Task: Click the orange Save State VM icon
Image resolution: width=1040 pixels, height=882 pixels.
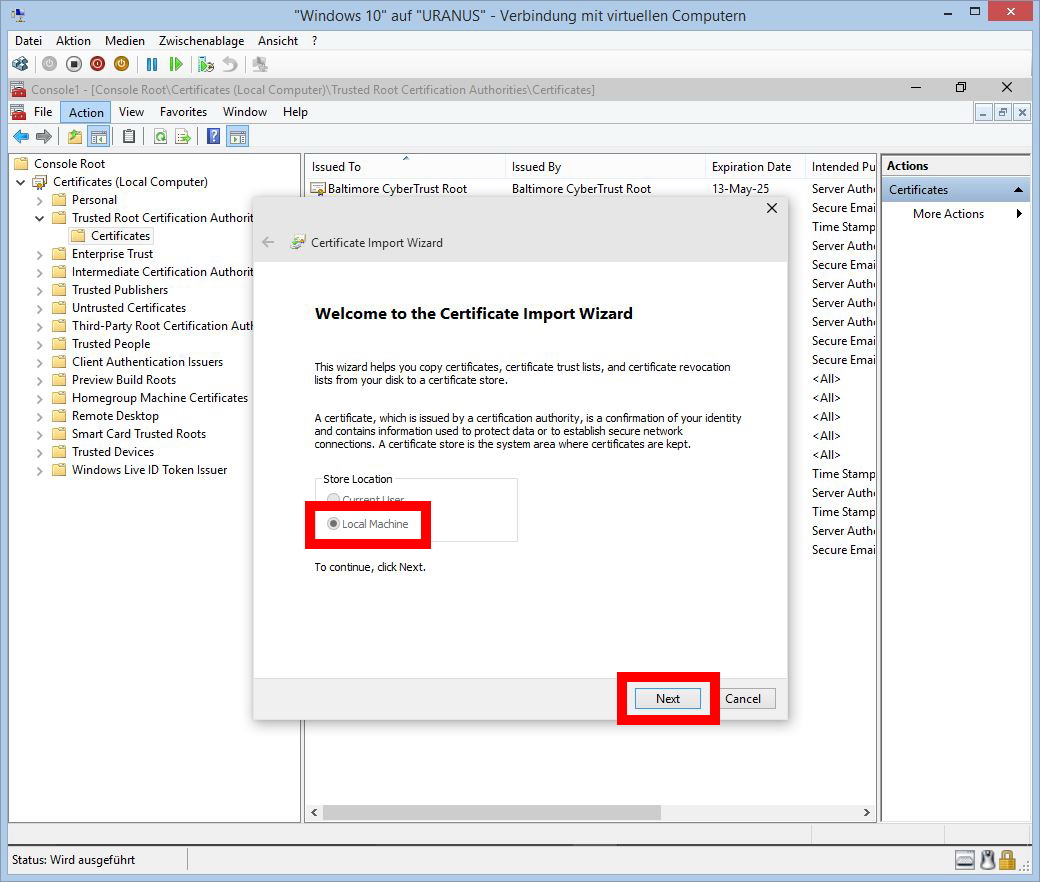Action: [121, 64]
